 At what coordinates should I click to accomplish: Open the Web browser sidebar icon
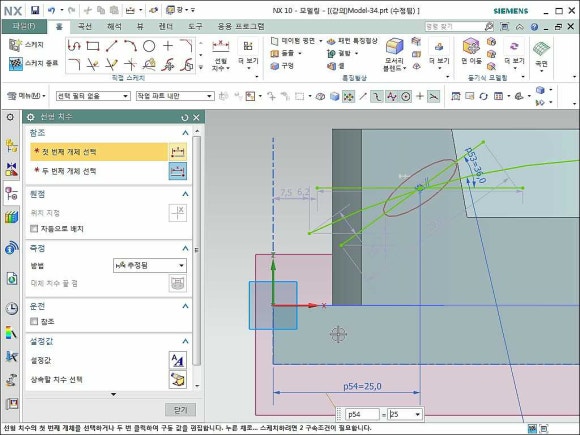(x=11, y=278)
